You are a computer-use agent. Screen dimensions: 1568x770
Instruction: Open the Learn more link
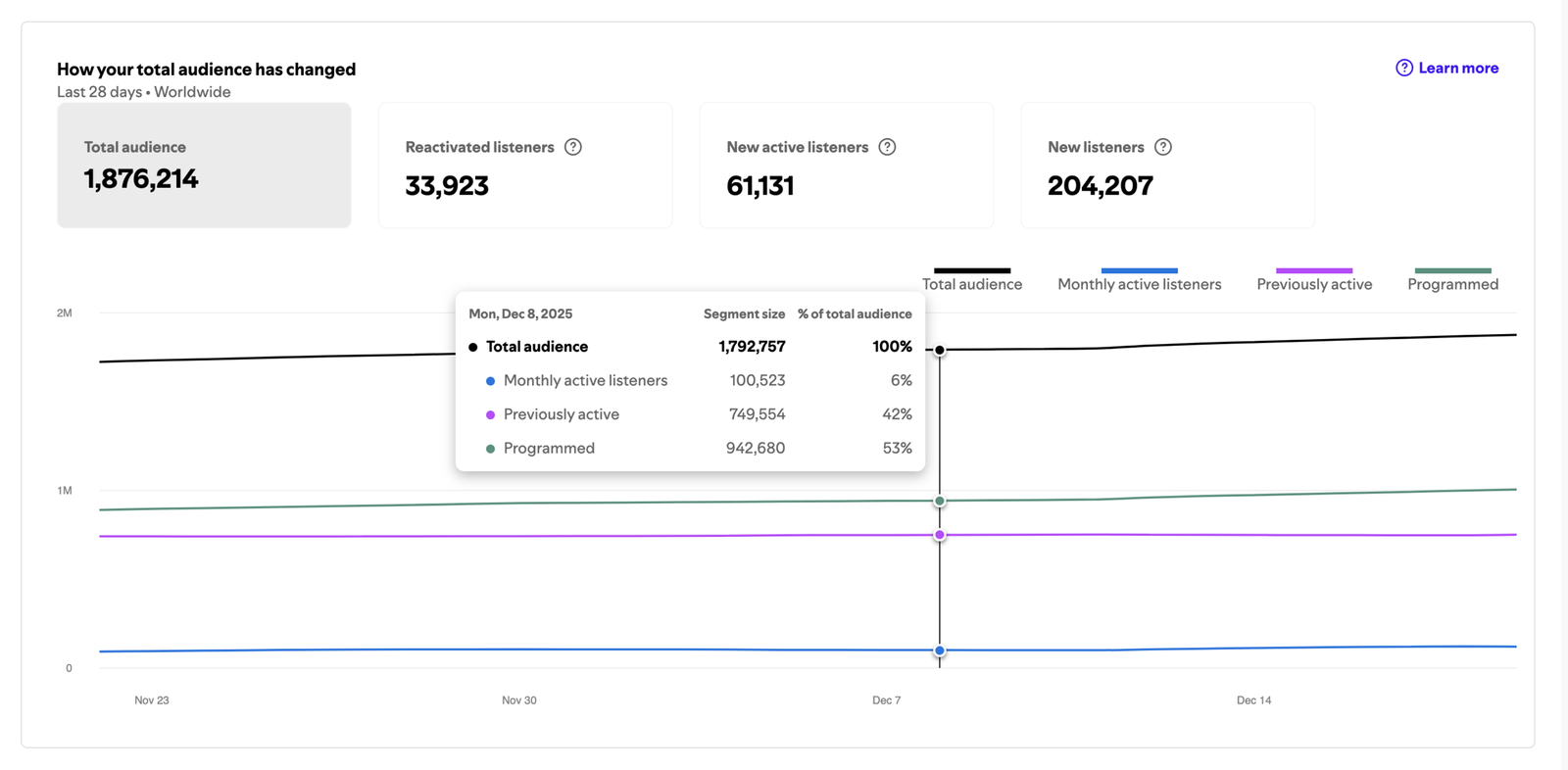click(1458, 68)
